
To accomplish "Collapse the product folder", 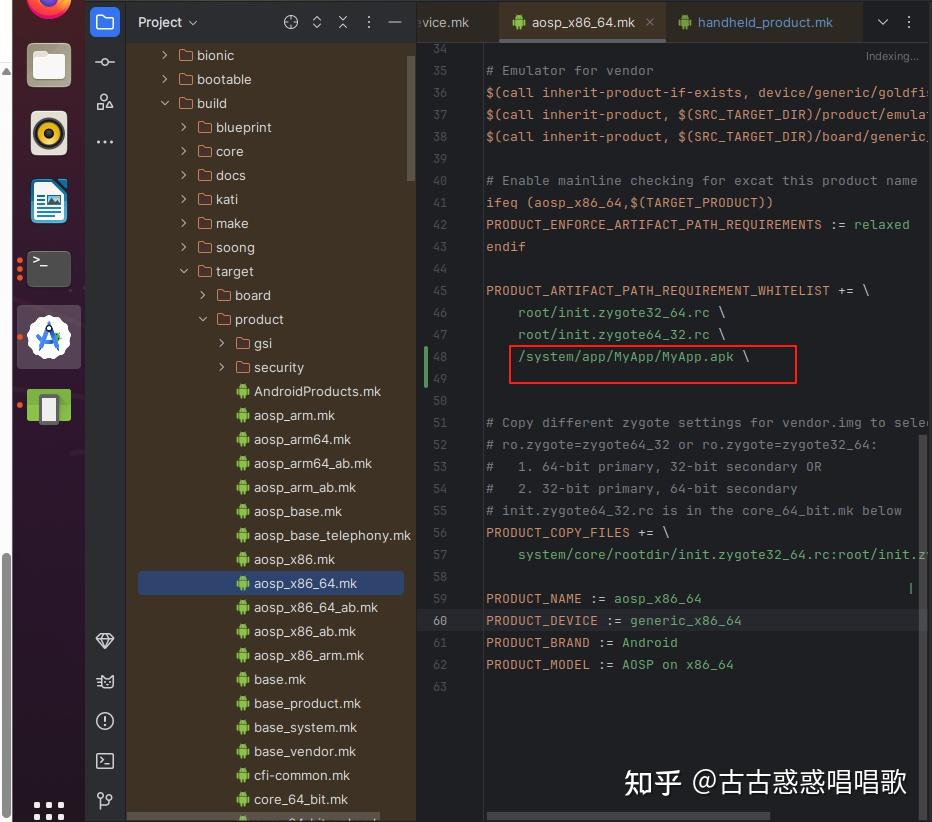I will [x=203, y=319].
